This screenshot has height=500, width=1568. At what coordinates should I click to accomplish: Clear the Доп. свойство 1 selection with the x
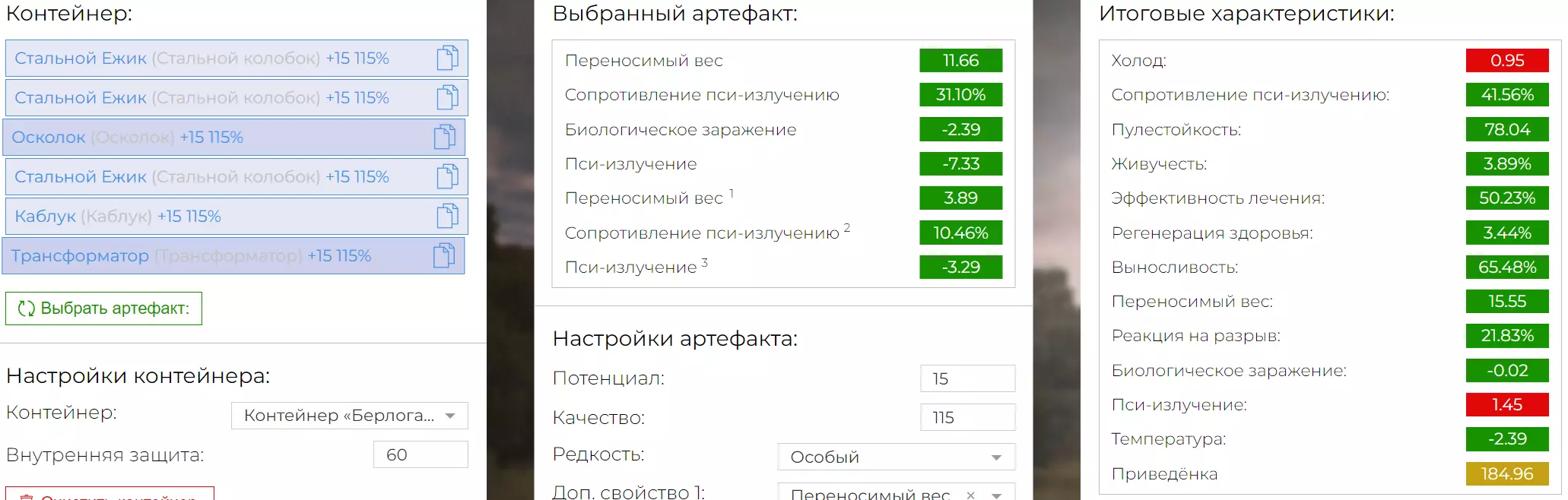(970, 495)
